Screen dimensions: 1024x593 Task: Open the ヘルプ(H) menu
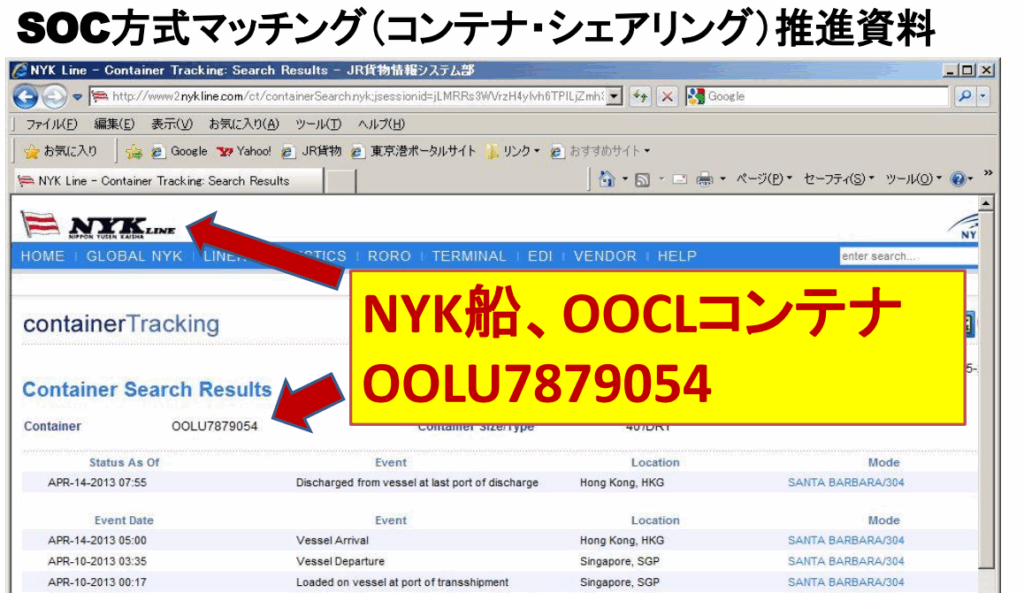381,124
